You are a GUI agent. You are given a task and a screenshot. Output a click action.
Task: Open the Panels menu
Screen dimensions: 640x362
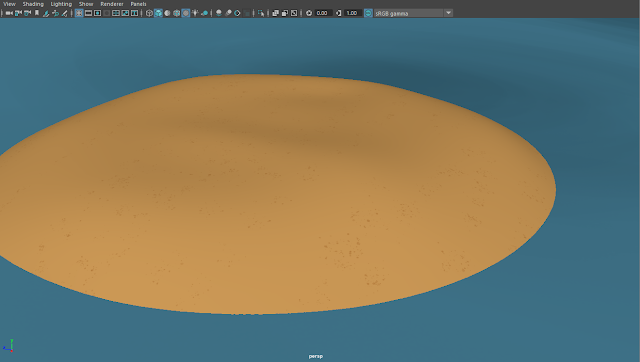click(138, 4)
